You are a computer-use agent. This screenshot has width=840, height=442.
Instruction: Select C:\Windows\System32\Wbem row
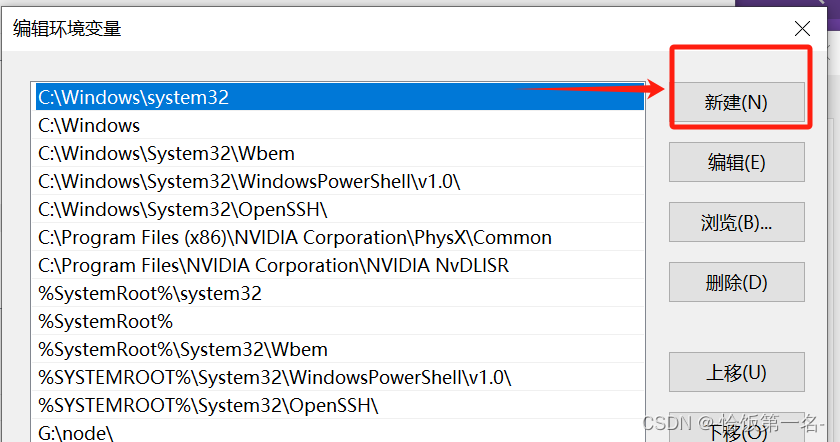tap(340, 153)
